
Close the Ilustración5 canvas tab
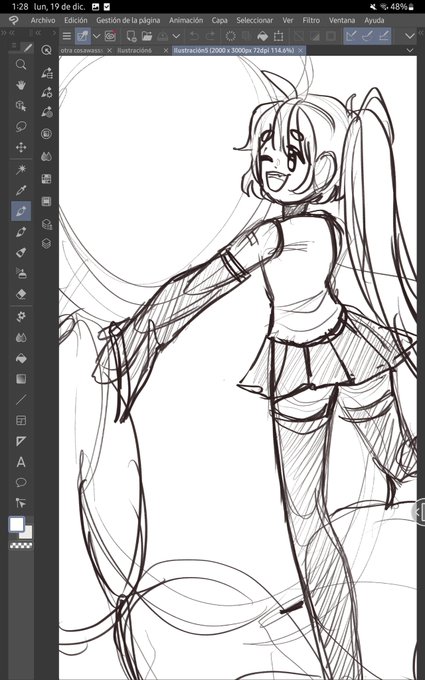tap(301, 51)
